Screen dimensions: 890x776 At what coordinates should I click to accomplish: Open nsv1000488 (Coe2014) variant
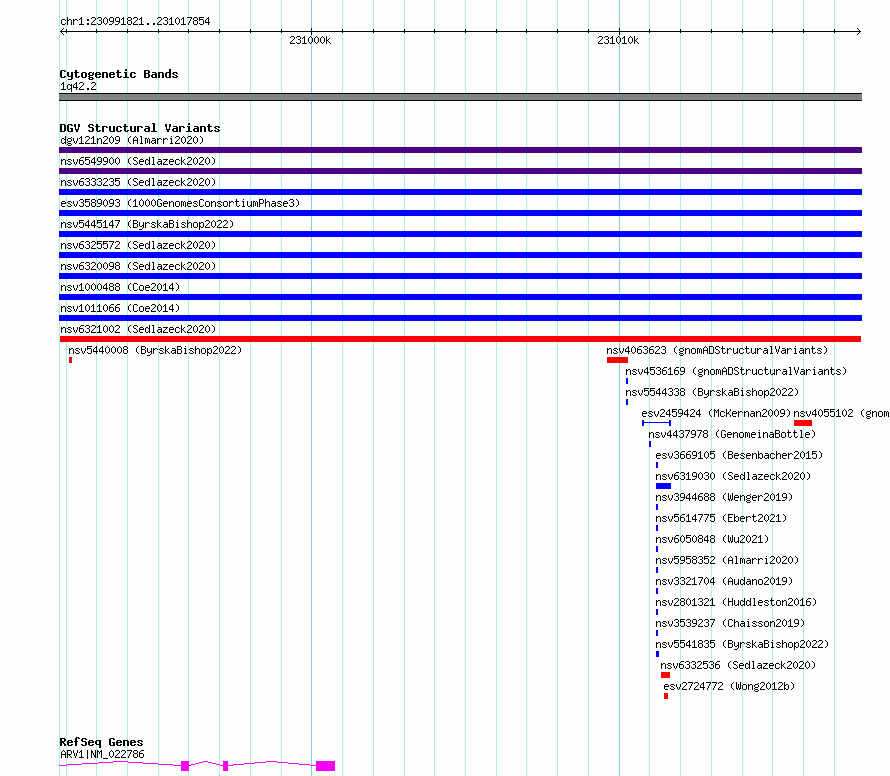[120, 287]
